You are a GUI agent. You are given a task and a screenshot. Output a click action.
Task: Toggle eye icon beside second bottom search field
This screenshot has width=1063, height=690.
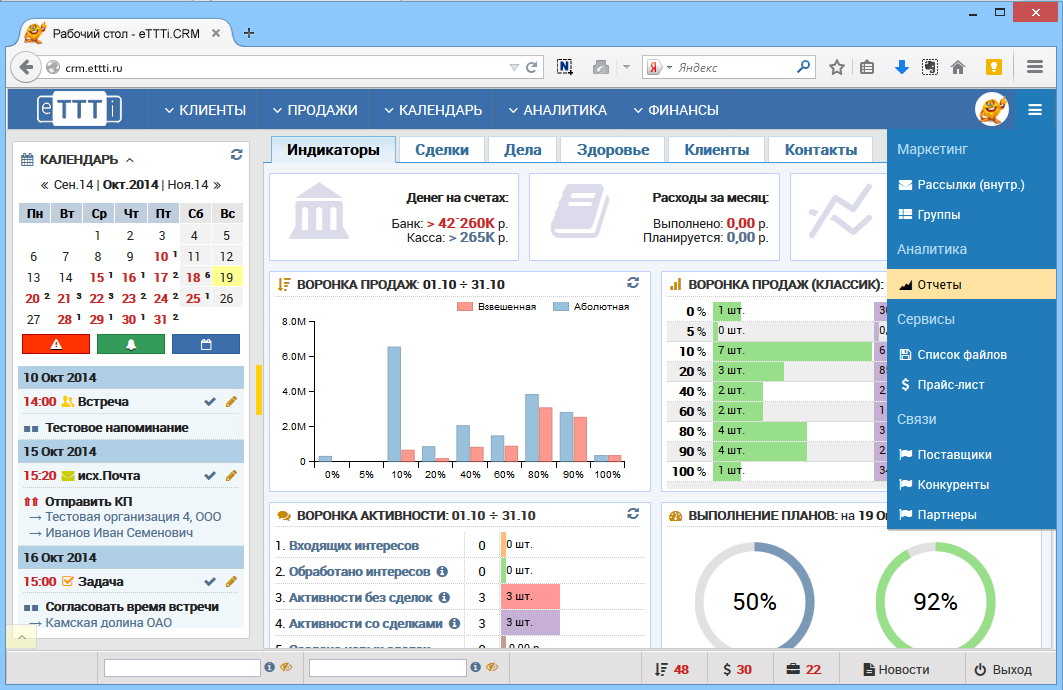tap(492, 667)
